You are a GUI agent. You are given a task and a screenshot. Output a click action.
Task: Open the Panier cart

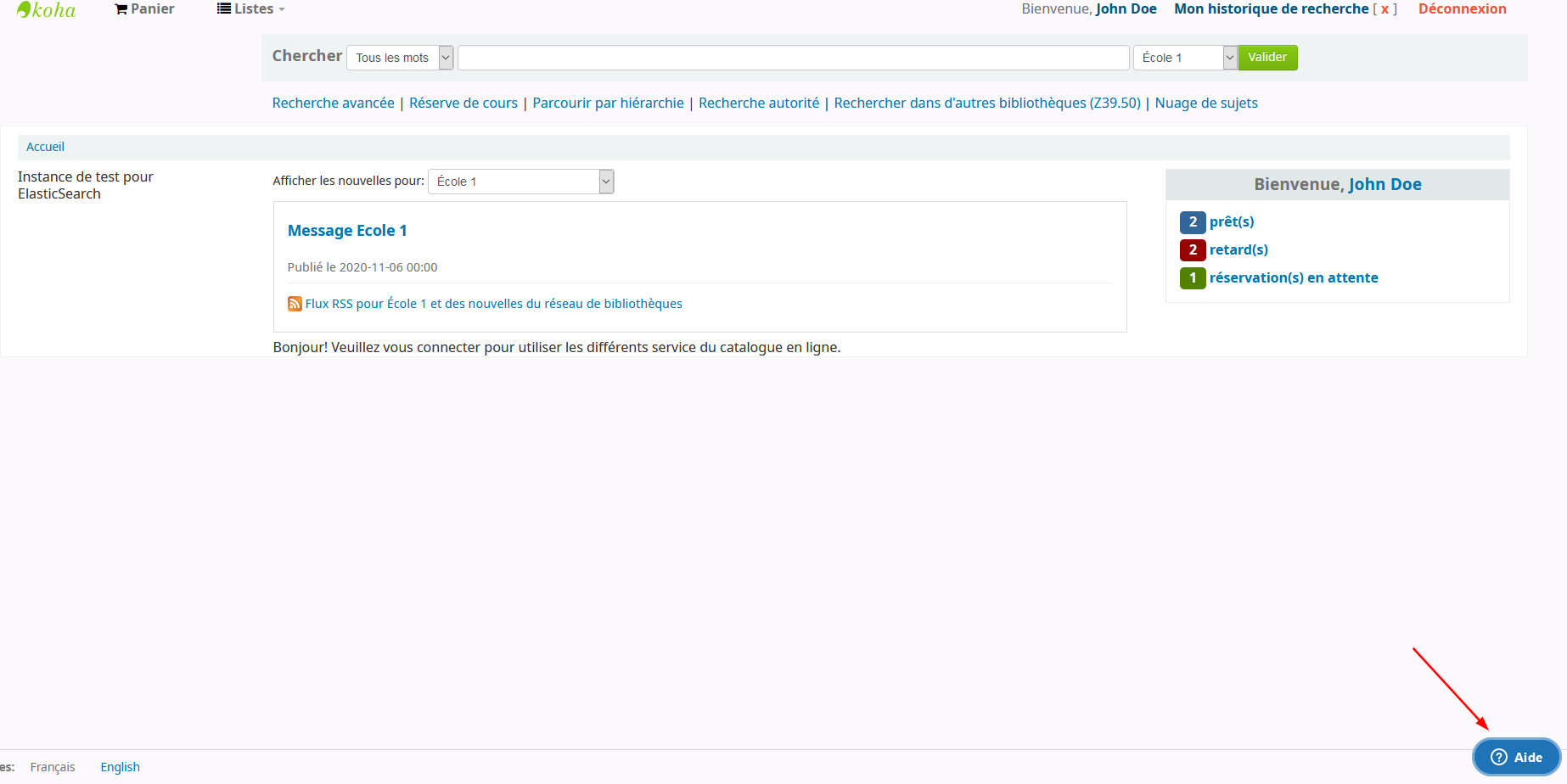tap(144, 8)
